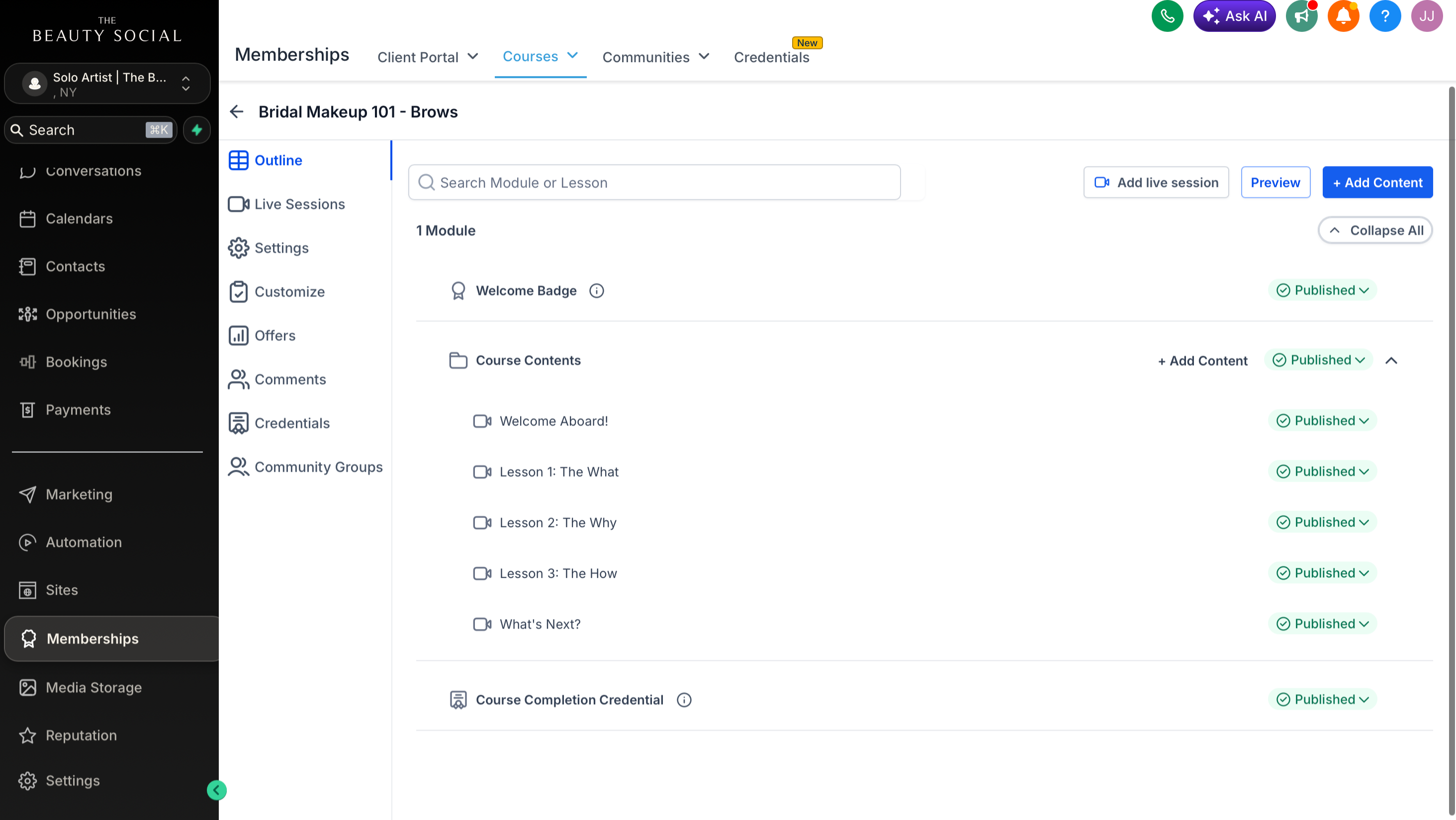This screenshot has height=820, width=1456.
Task: Click the sidebar Search box
Action: click(x=91, y=130)
